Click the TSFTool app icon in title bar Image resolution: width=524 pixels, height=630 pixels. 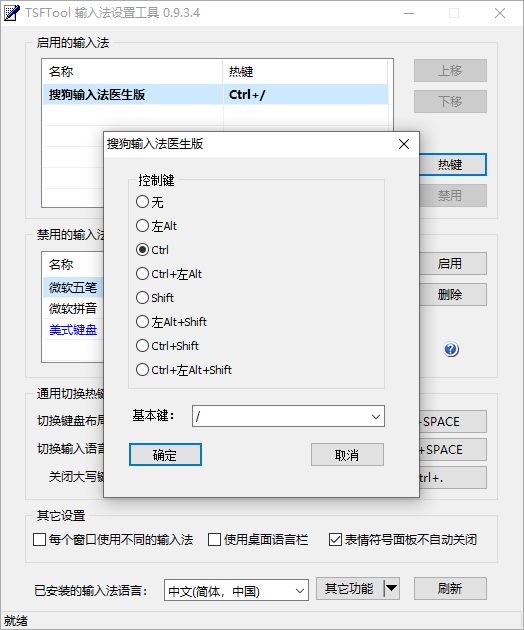(11, 13)
